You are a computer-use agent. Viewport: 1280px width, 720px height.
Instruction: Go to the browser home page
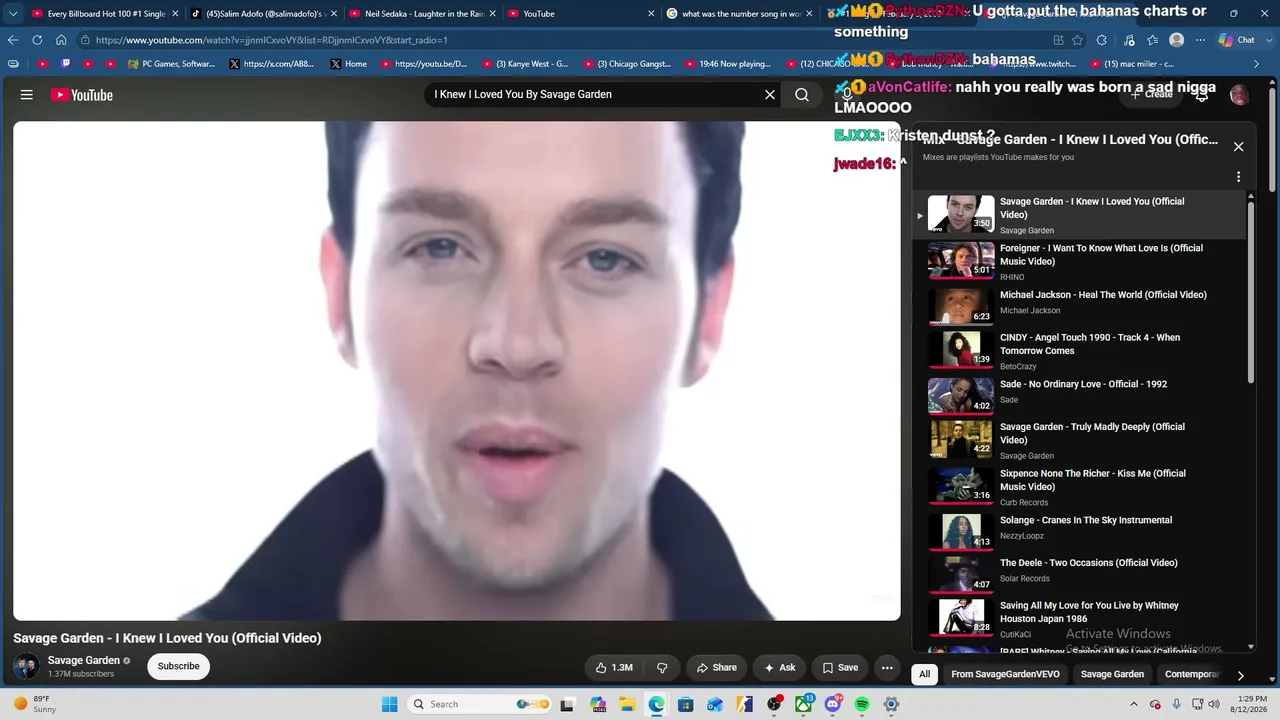pyautogui.click(x=61, y=40)
